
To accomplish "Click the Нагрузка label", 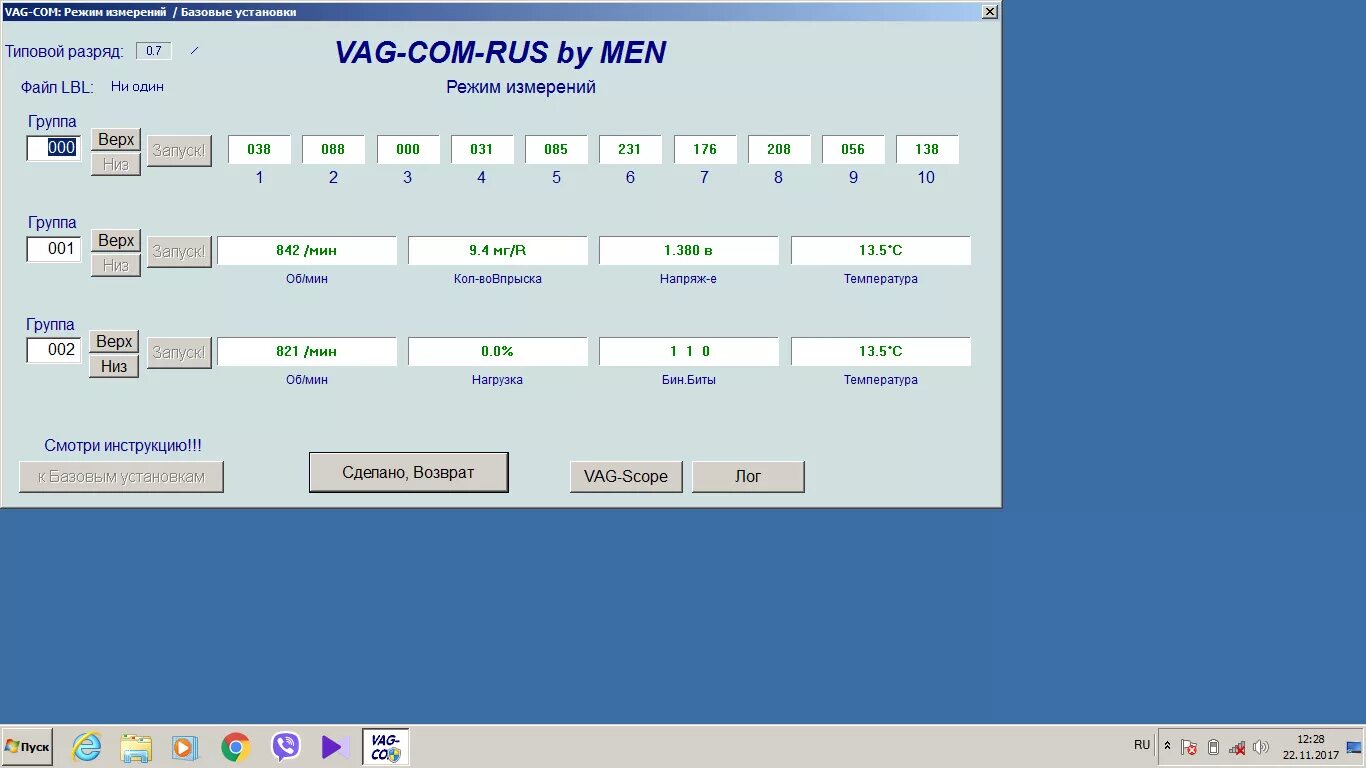I will tap(498, 380).
